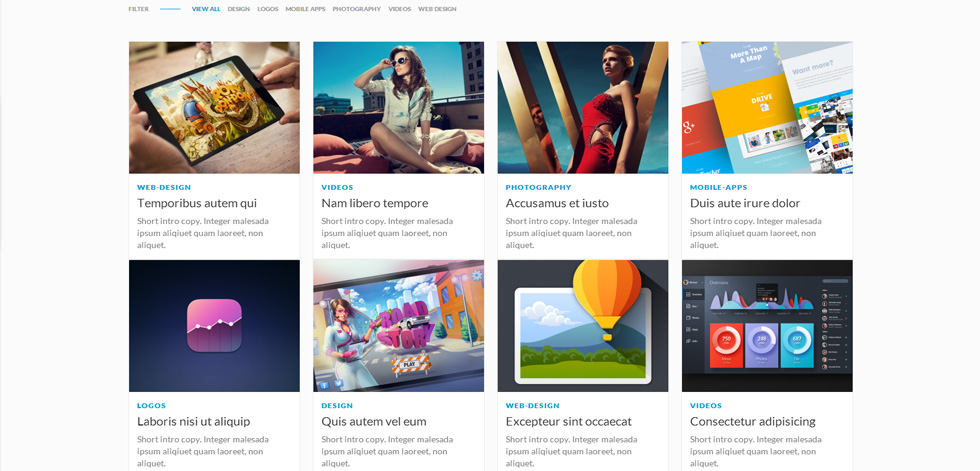Filter portfolio by Design
Viewport: 980px width, 471px height.
[239, 9]
